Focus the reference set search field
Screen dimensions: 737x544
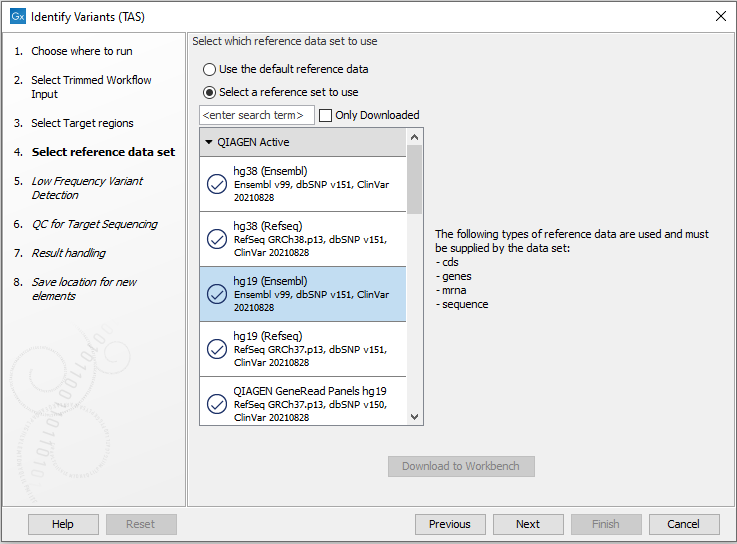257,116
